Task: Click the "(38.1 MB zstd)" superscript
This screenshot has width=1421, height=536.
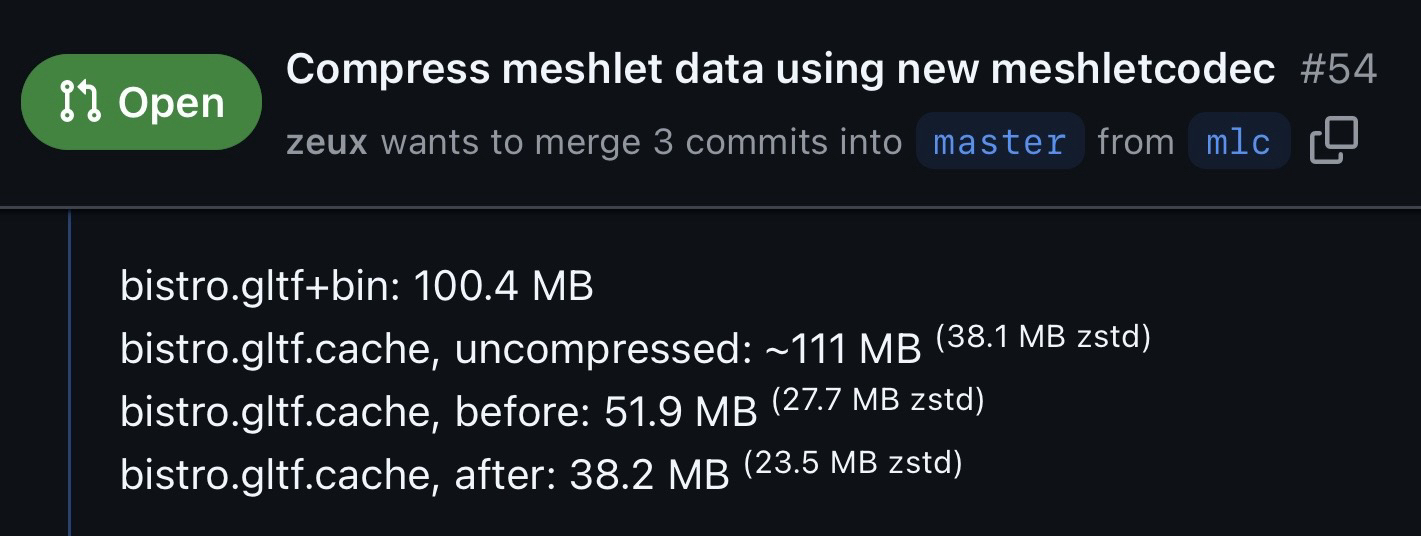Action: click(x=1043, y=337)
